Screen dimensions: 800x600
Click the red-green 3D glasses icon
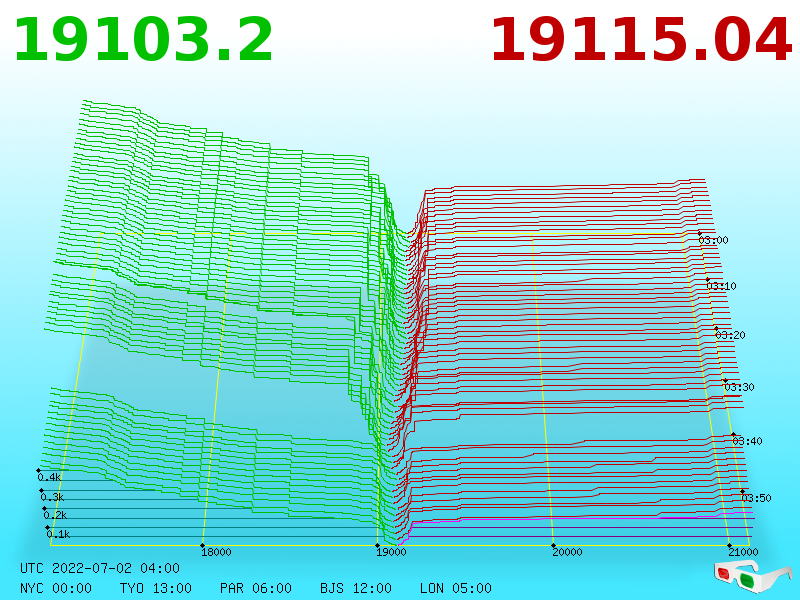click(x=753, y=577)
